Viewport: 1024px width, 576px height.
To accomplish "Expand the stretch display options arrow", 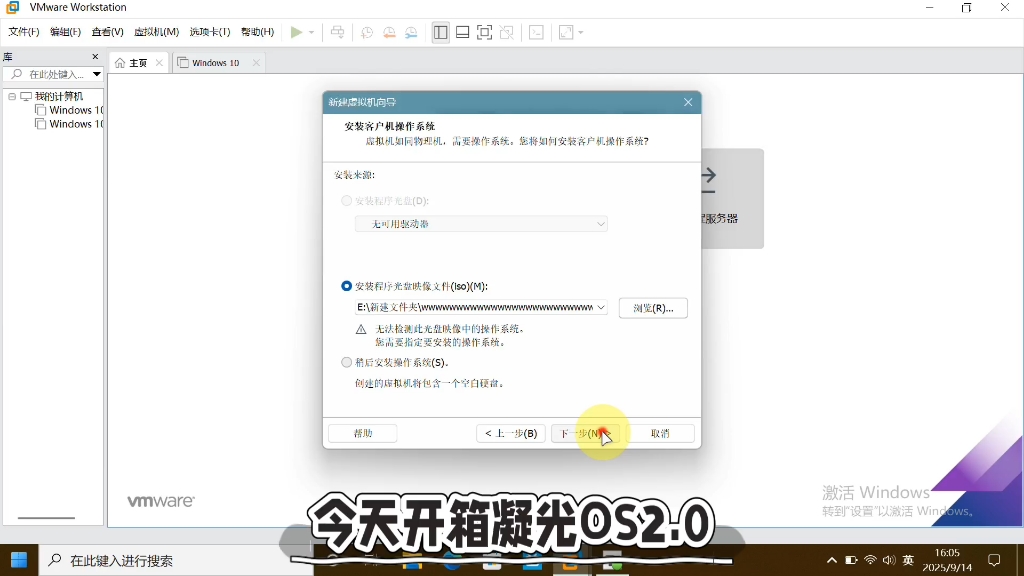I will coord(581,32).
